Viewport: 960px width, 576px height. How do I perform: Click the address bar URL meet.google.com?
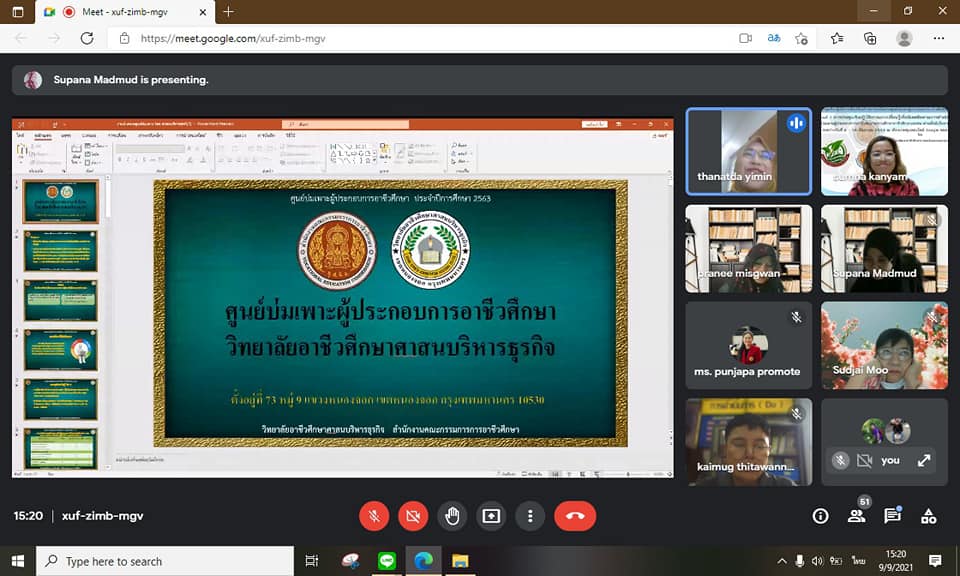233,38
